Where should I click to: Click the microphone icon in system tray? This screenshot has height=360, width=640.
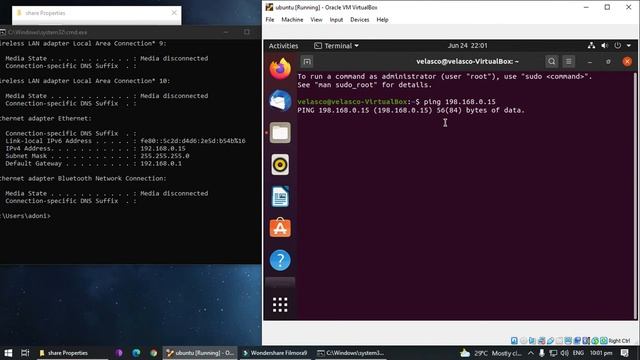[x=542, y=353]
